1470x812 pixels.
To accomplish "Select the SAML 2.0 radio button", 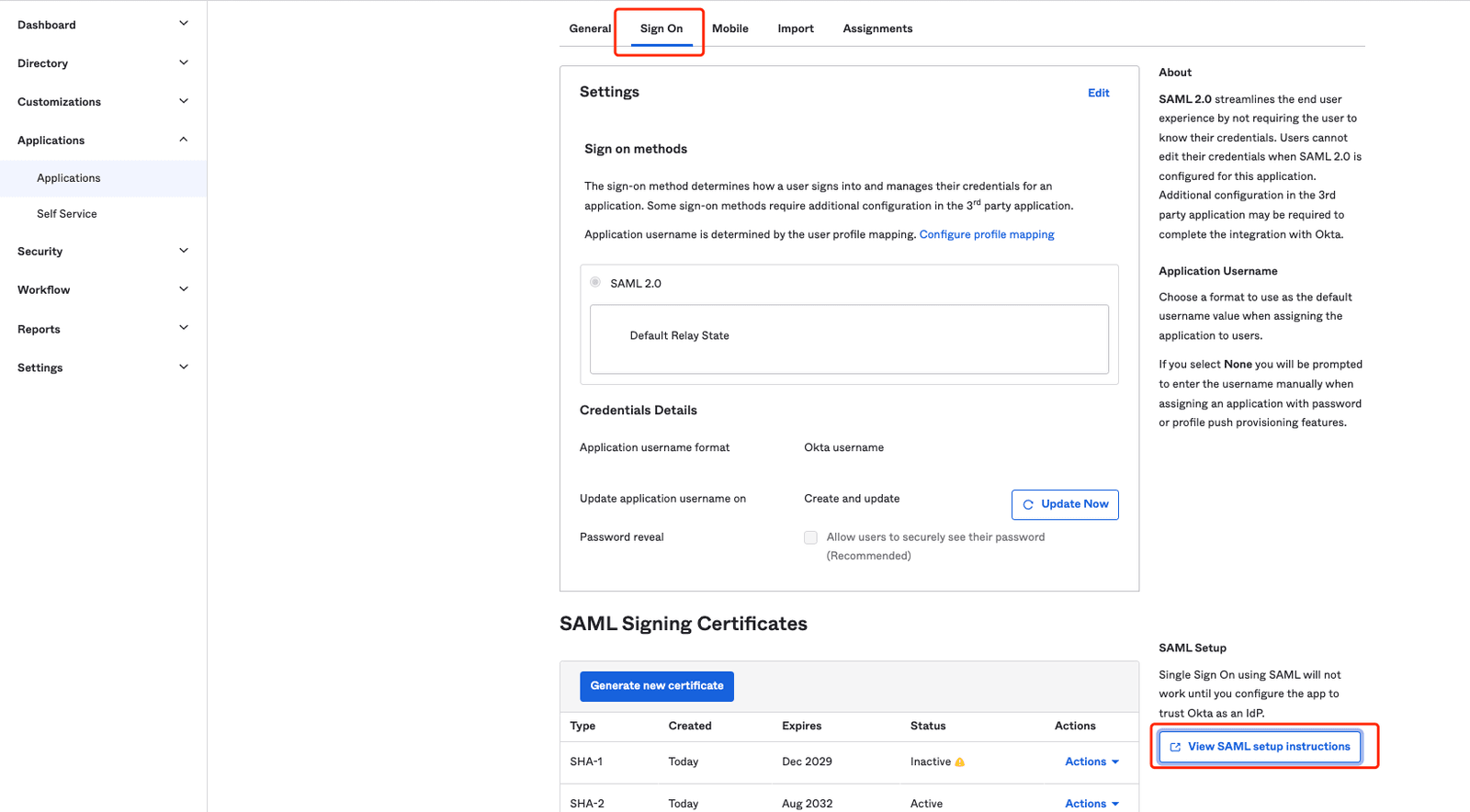I will (595, 282).
